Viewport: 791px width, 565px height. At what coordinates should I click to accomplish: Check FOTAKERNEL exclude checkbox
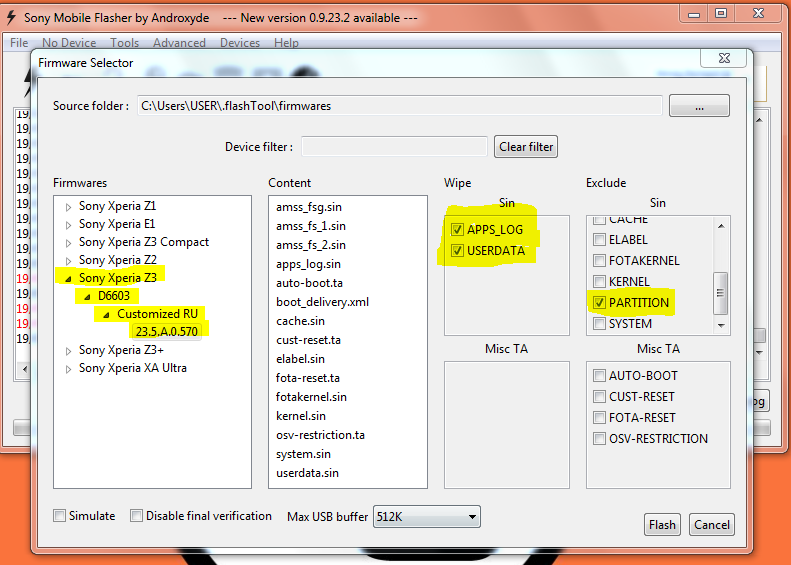pyautogui.click(x=599, y=261)
